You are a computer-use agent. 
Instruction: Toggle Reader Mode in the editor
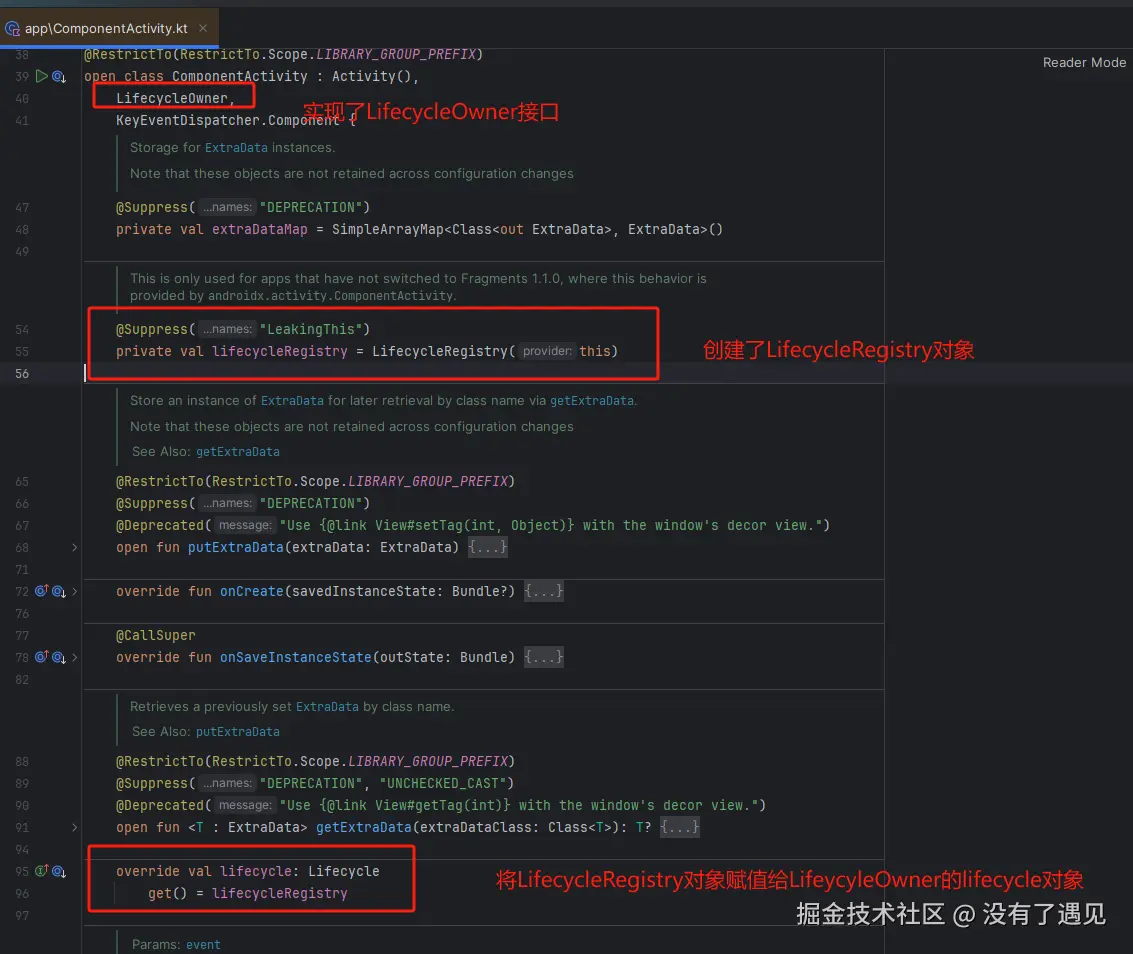click(x=1084, y=63)
